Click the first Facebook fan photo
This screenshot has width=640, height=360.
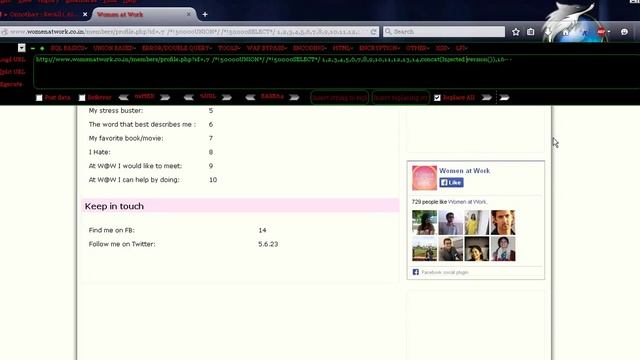[x=424, y=222]
